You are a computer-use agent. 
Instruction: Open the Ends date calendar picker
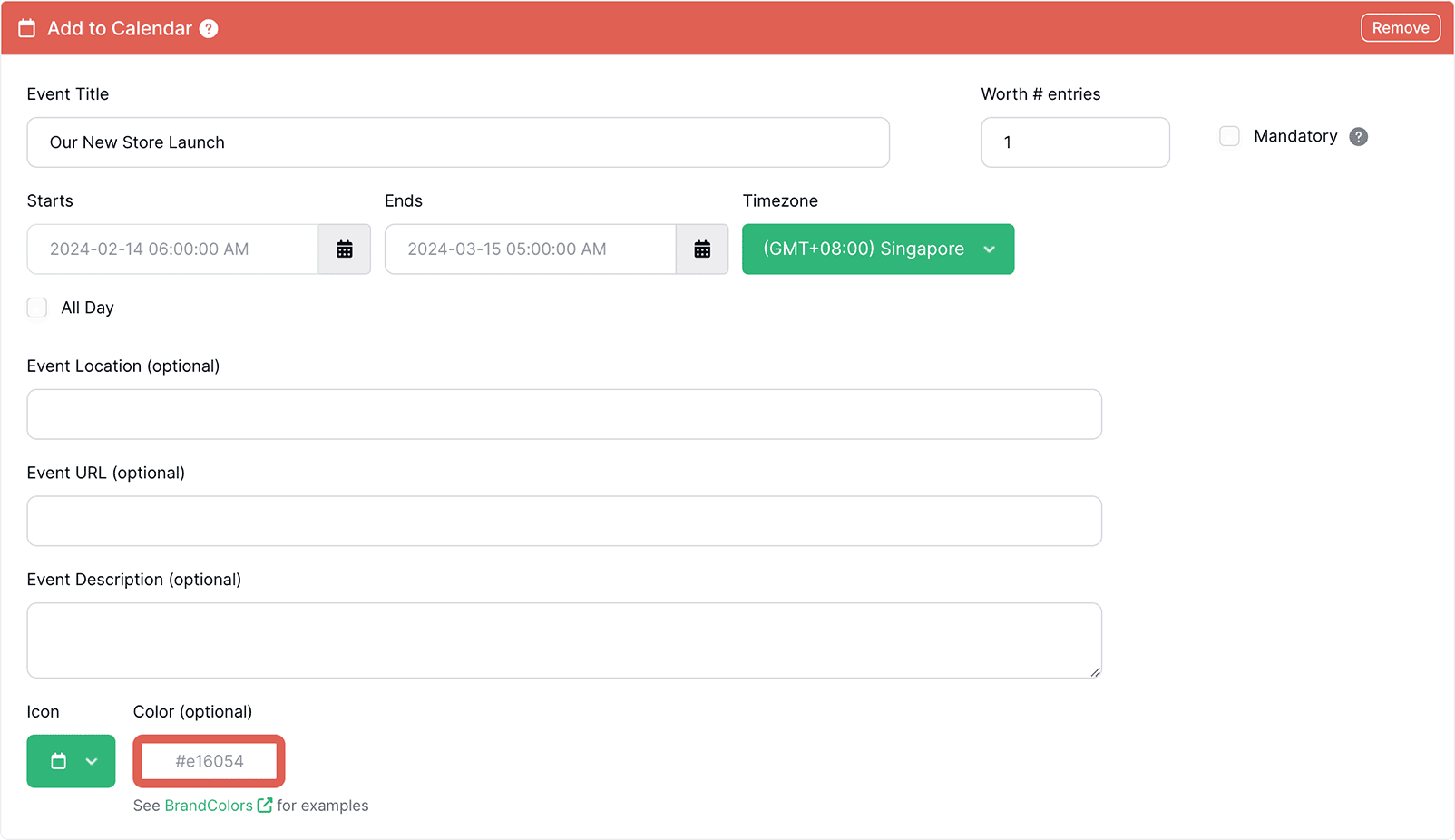[x=703, y=249]
